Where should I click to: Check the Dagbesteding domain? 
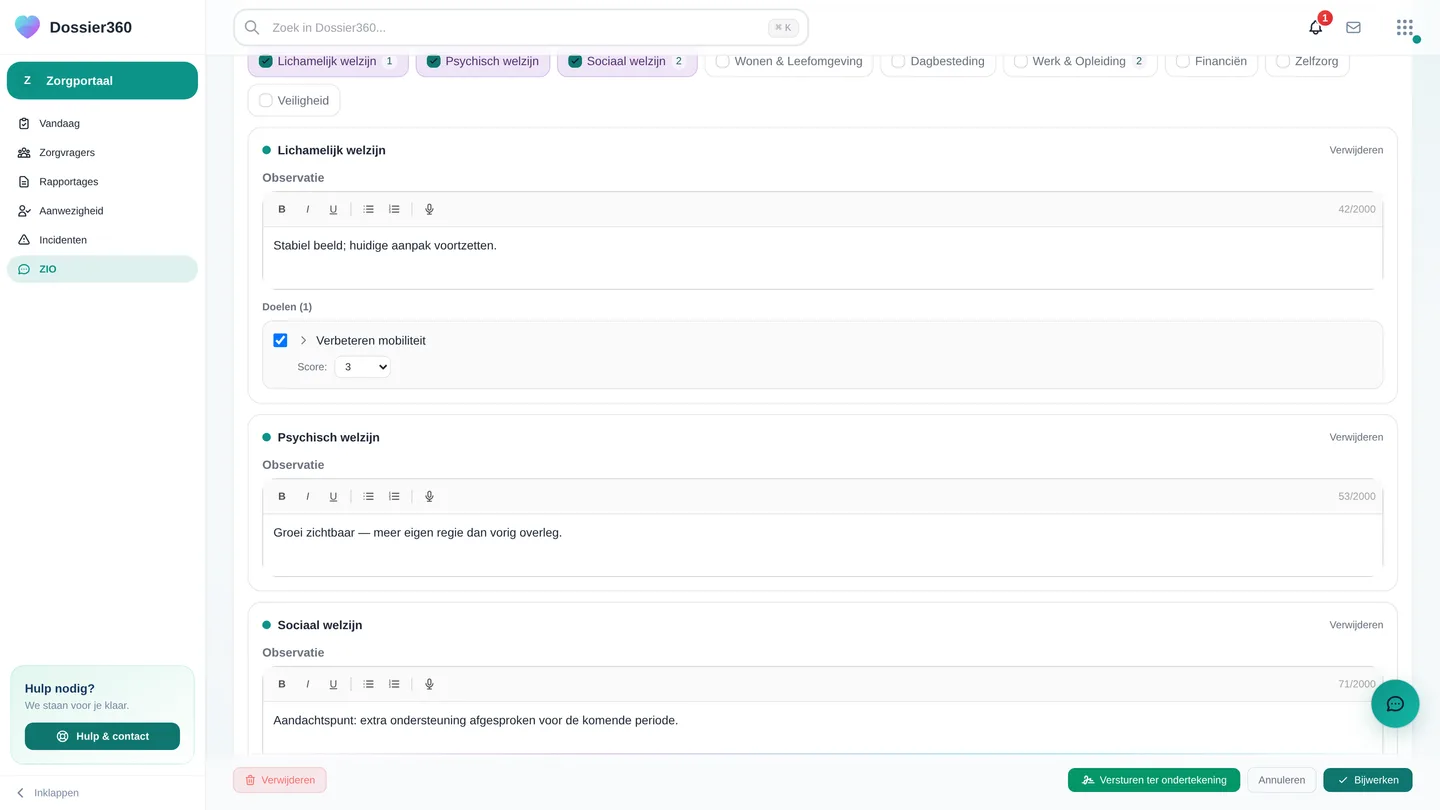[x=938, y=61]
